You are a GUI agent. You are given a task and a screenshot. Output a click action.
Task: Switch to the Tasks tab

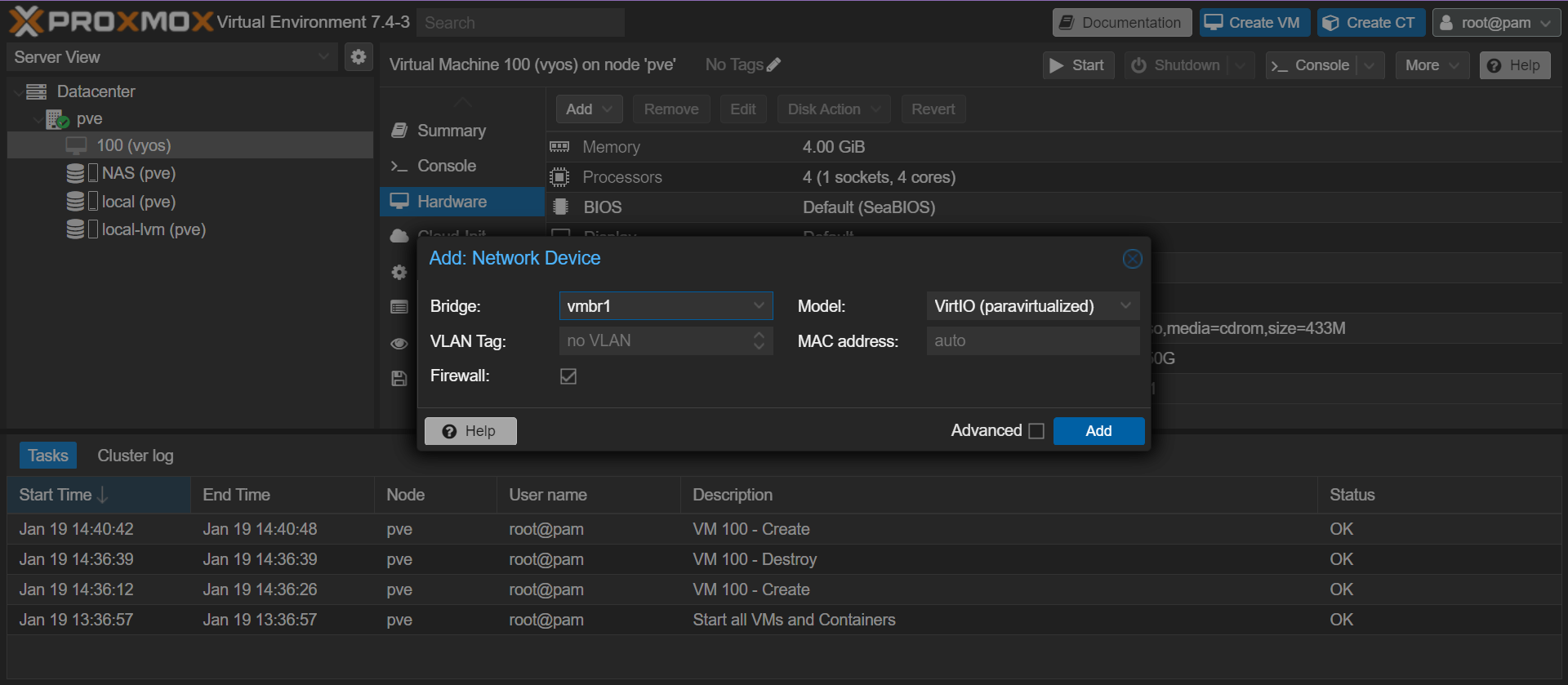[x=48, y=456]
